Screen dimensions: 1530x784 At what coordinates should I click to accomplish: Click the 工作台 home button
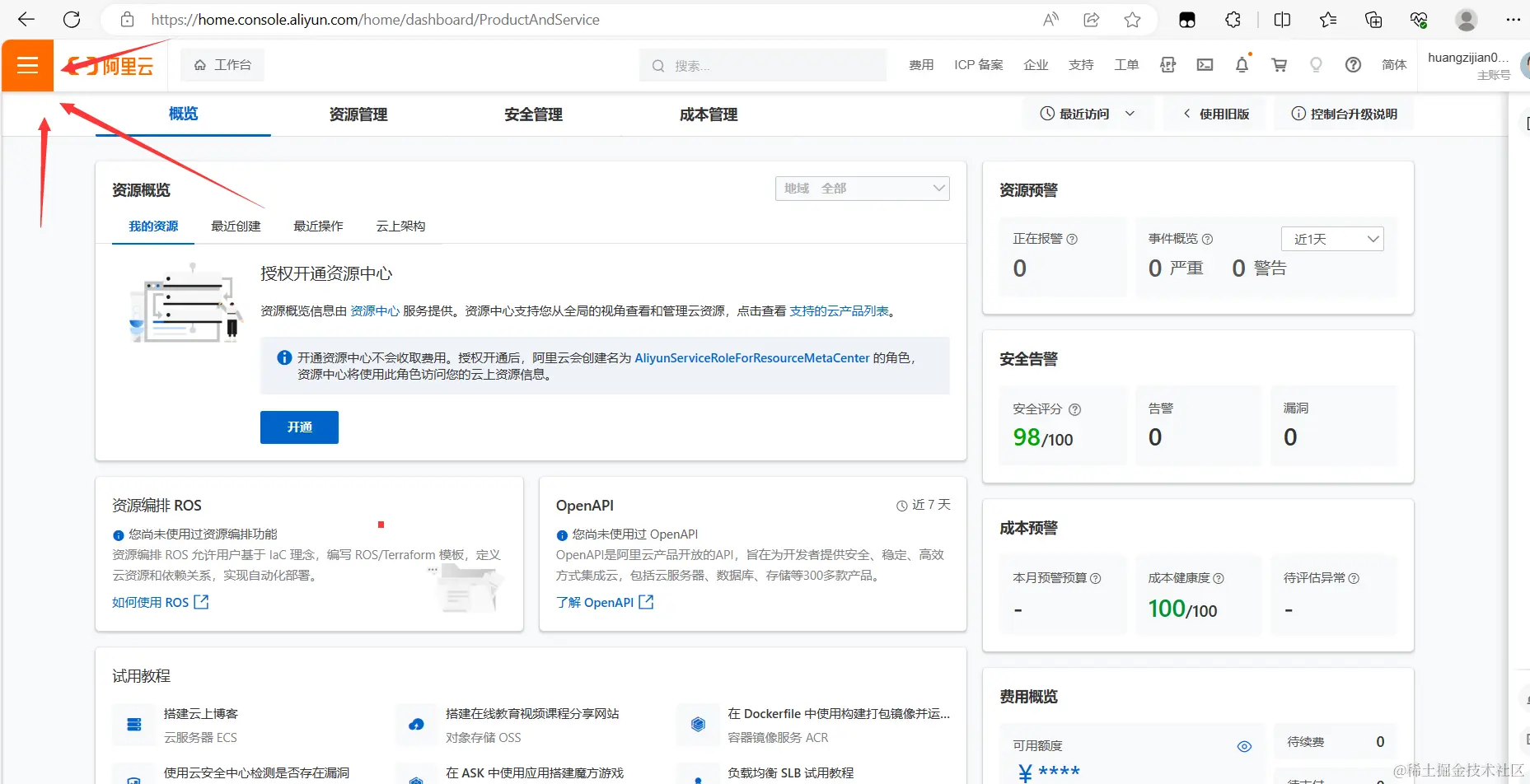coord(222,65)
